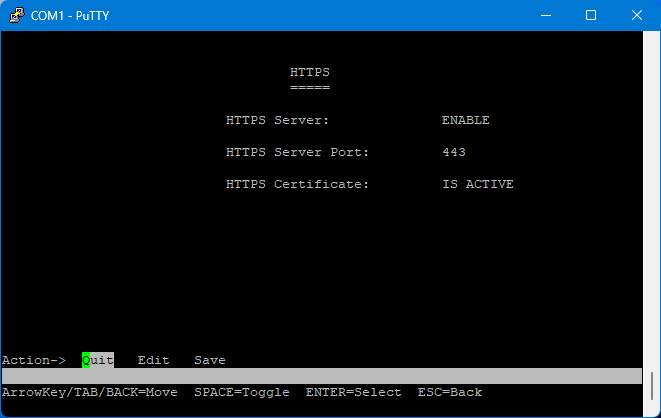Click the IS ACTIVE certificate status
Viewport: 661px width, 418px height.
point(477,184)
